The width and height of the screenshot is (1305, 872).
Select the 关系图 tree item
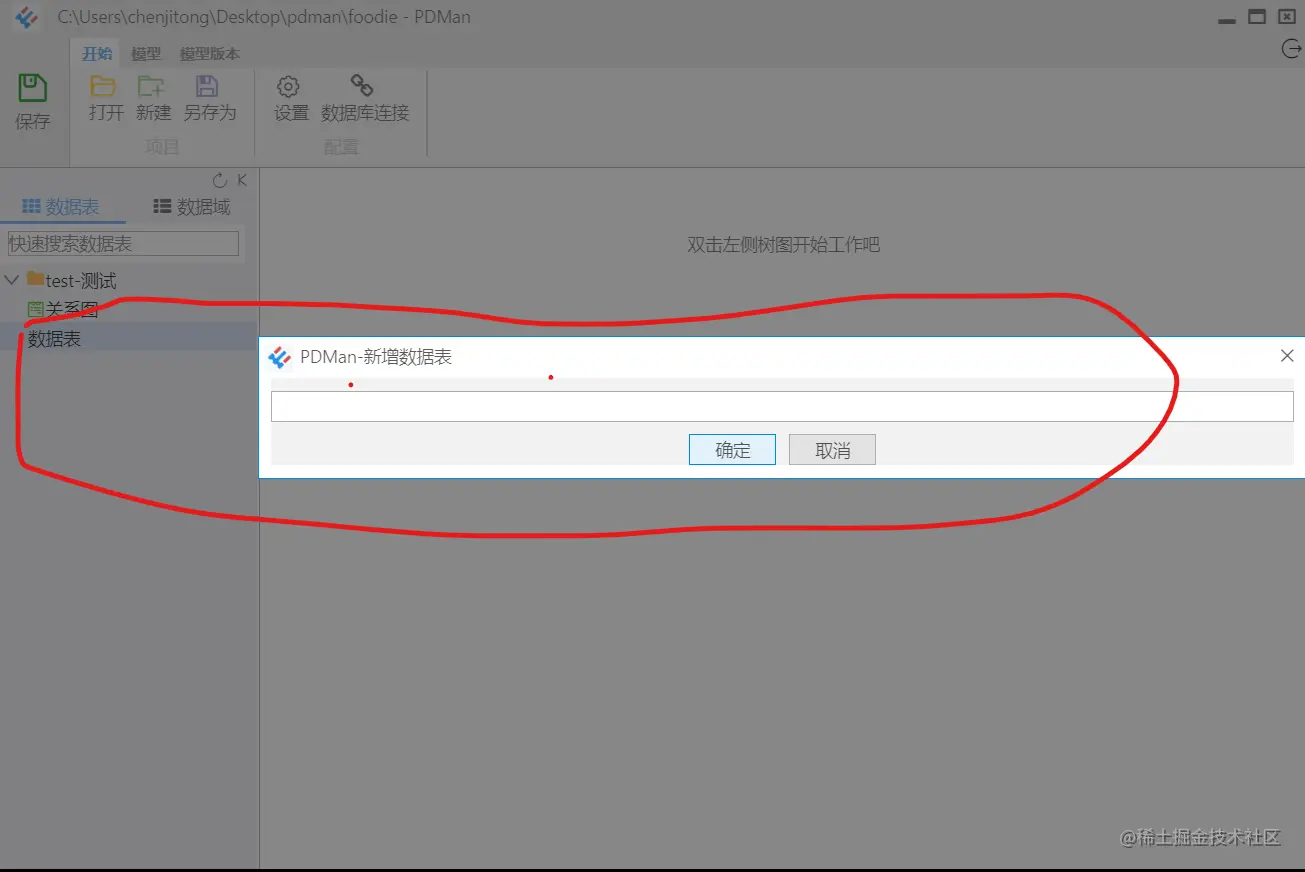point(72,310)
